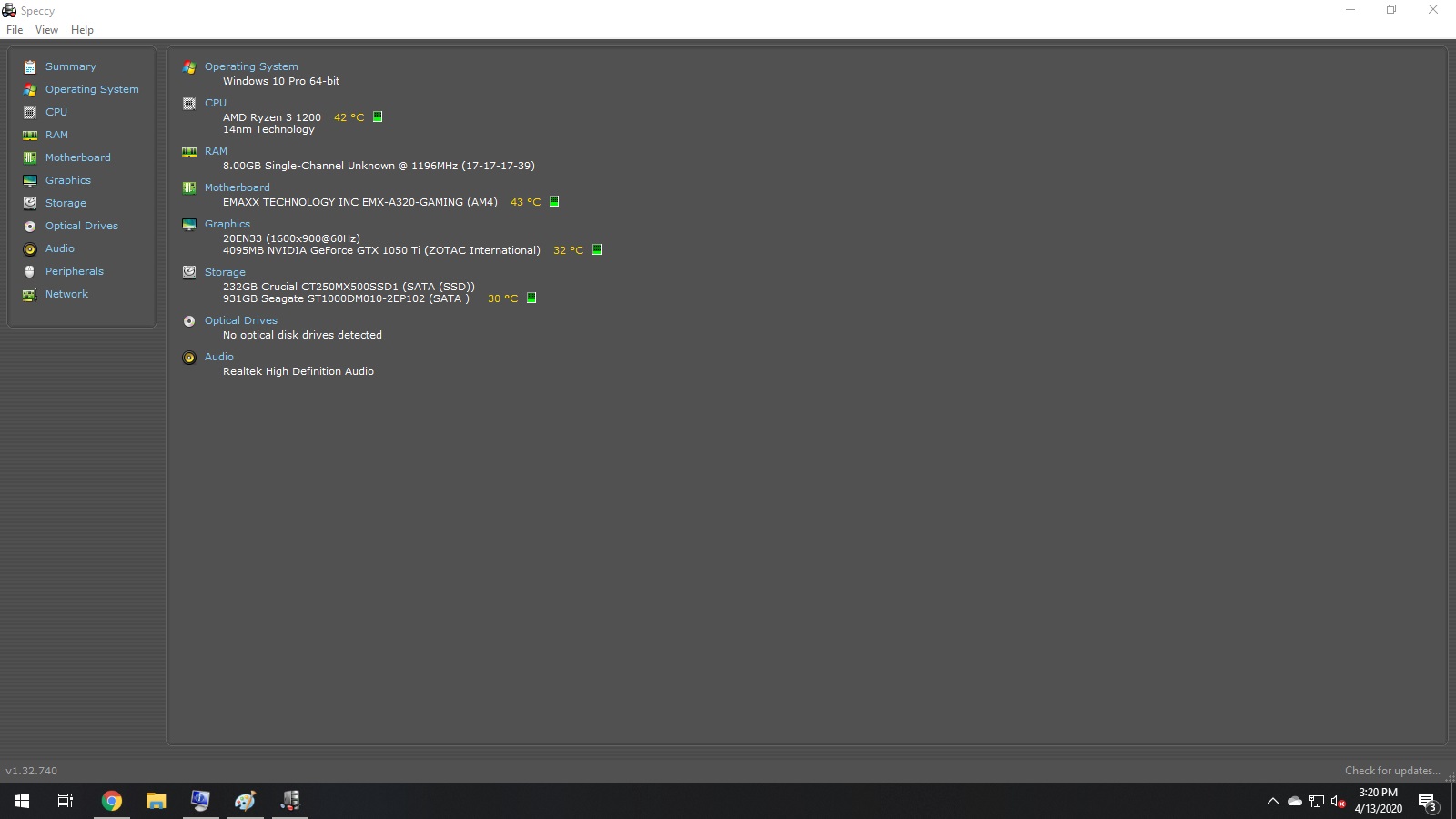Viewport: 1456px width, 819px height.
Task: Click the Seagate ST1000DM010 drive line
Action: 346,298
